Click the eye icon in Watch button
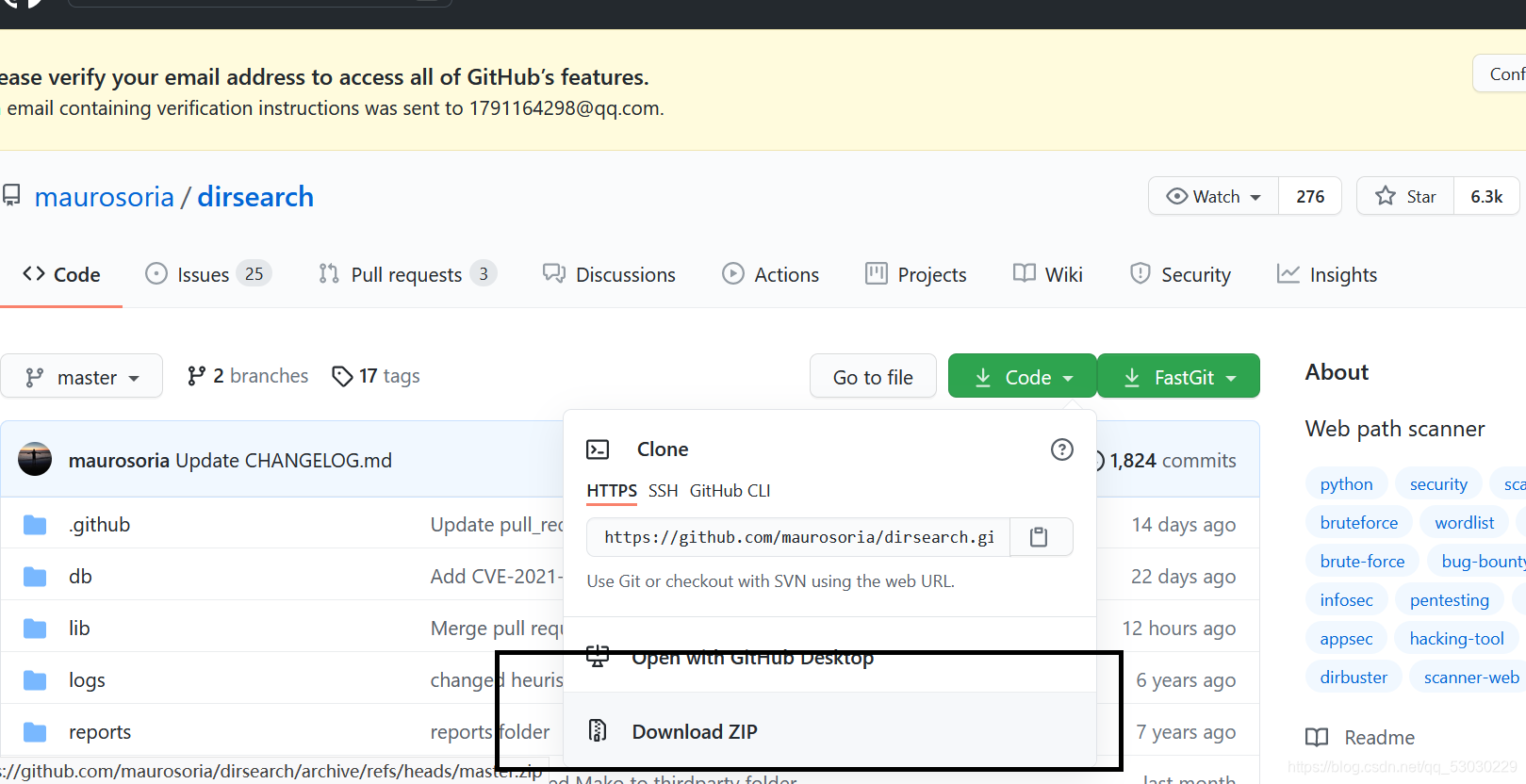Screen dimensions: 1526x784 [1176, 196]
